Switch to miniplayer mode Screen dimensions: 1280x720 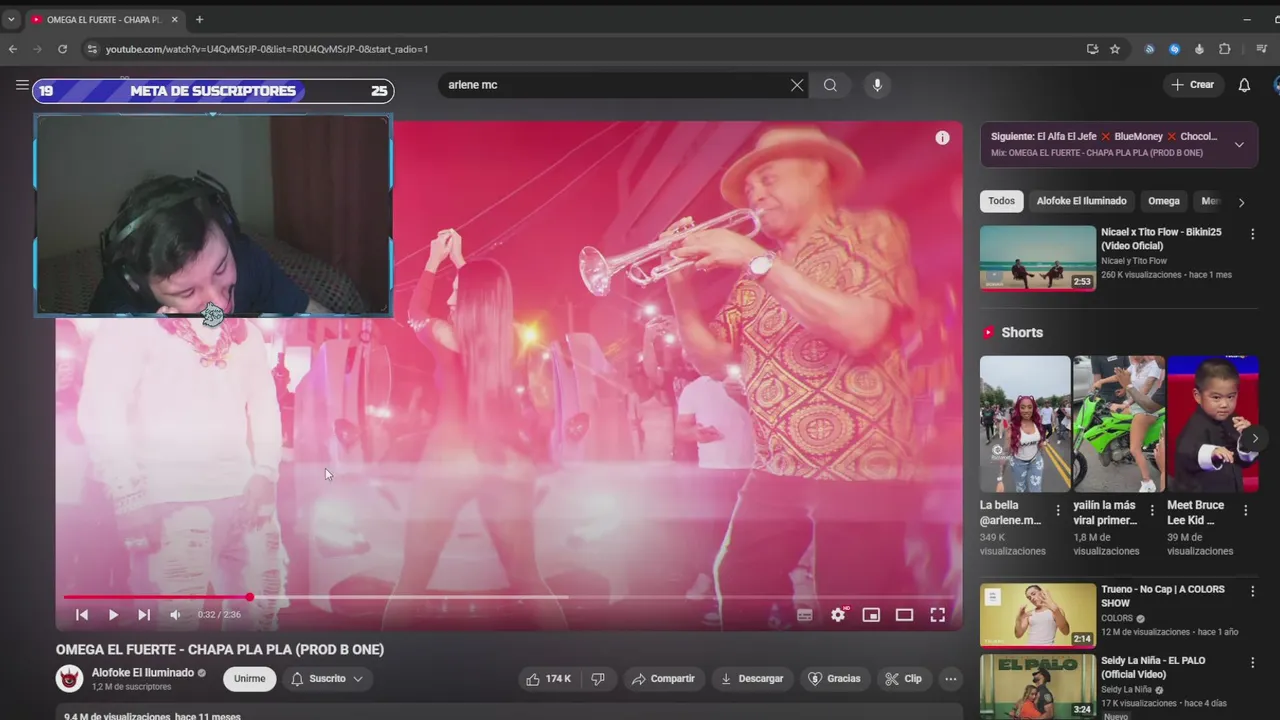[871, 615]
